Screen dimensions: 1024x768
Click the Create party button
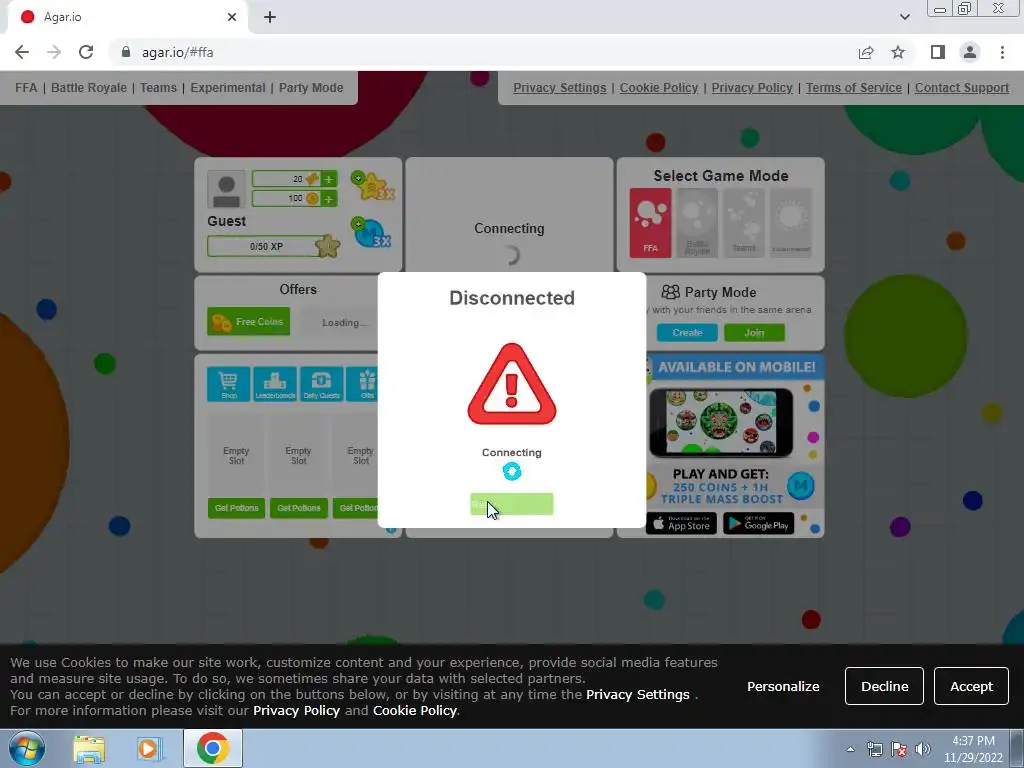click(x=687, y=332)
